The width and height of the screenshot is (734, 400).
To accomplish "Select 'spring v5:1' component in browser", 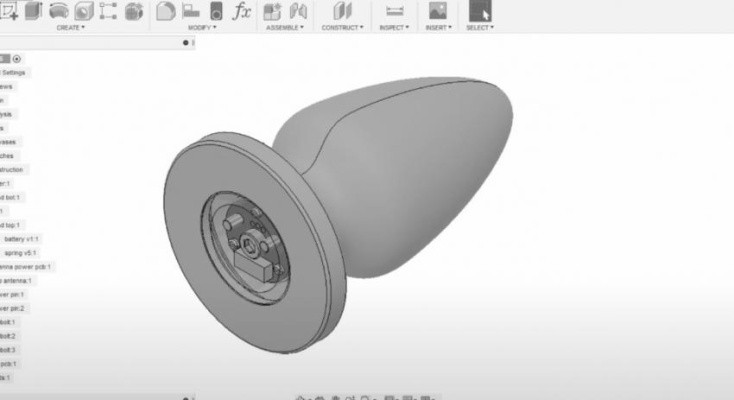I will (x=20, y=253).
